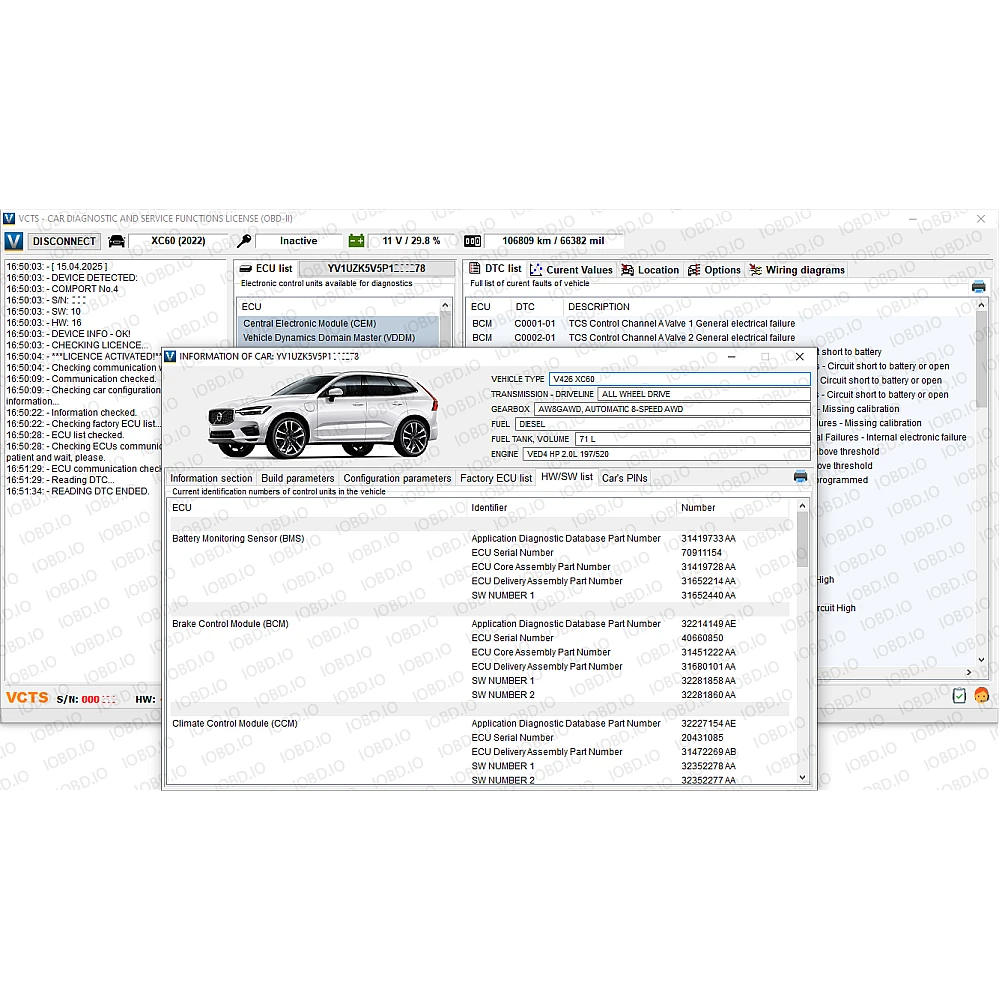The width and height of the screenshot is (1000, 1000).
Task: Click the 11 V / 29.8 % battery field
Action: [x=411, y=241]
